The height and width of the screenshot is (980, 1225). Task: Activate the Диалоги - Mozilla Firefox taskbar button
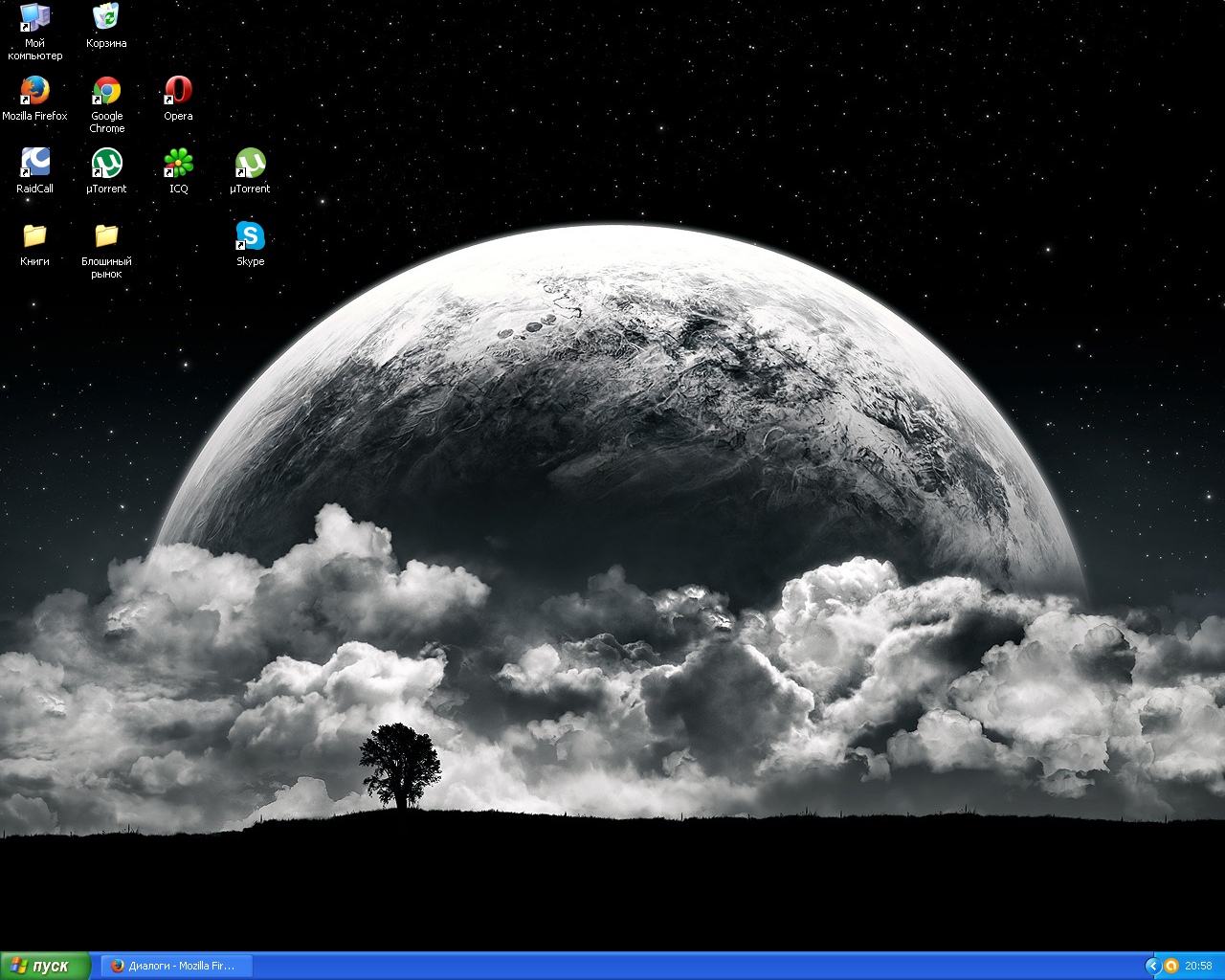pyautogui.click(x=177, y=966)
